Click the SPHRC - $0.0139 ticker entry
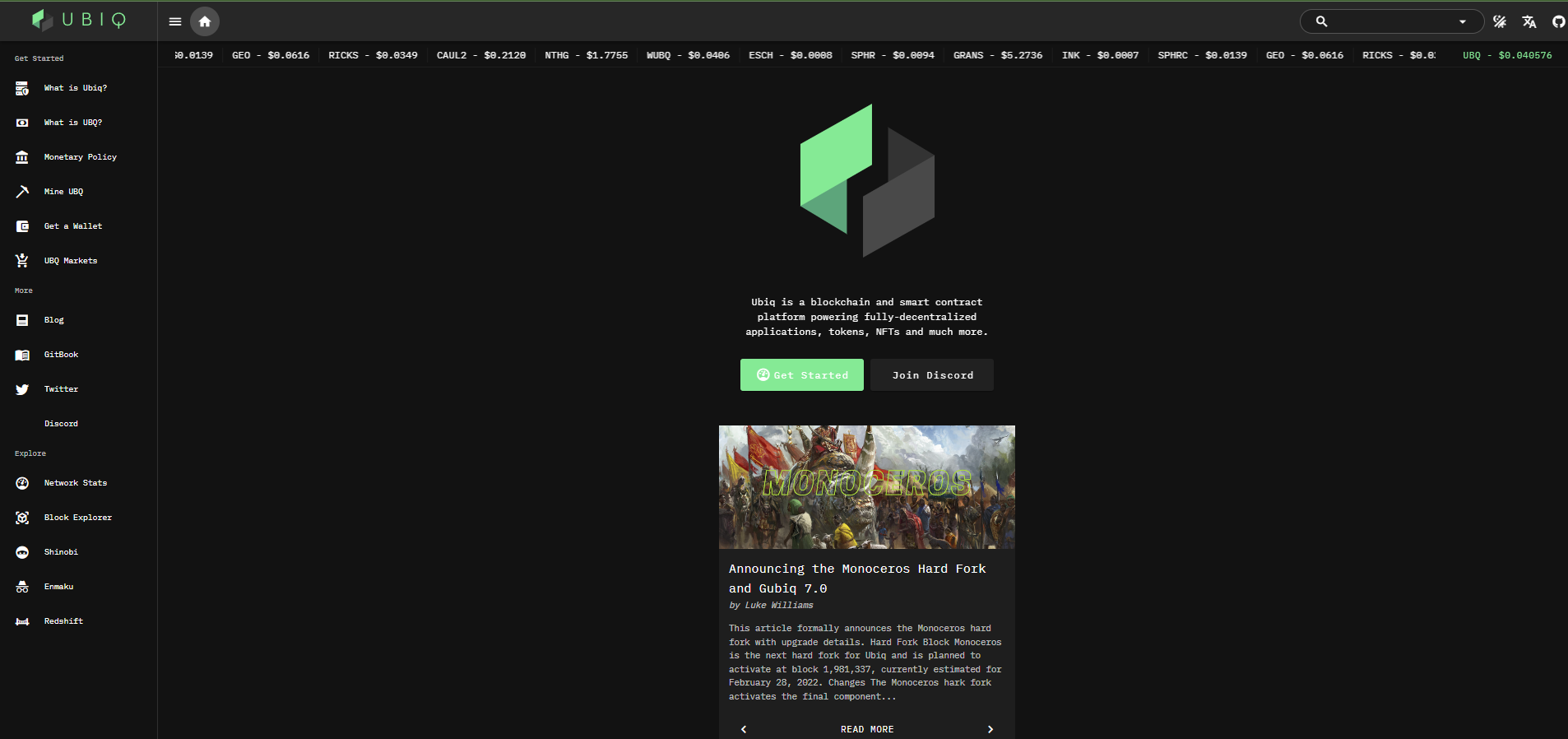The height and width of the screenshot is (739, 1568). 1203,56
